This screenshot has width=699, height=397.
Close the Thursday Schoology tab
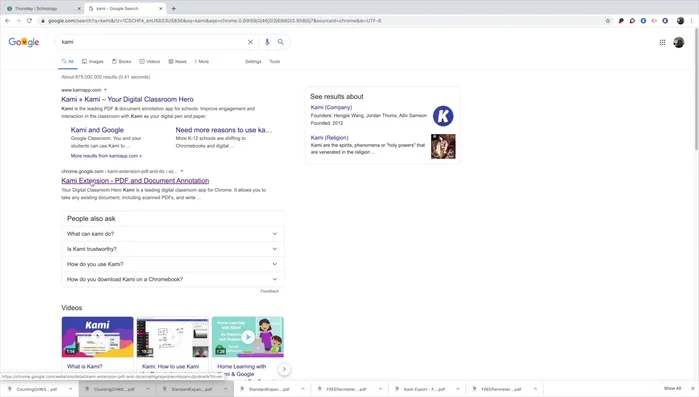pyautogui.click(x=79, y=8)
